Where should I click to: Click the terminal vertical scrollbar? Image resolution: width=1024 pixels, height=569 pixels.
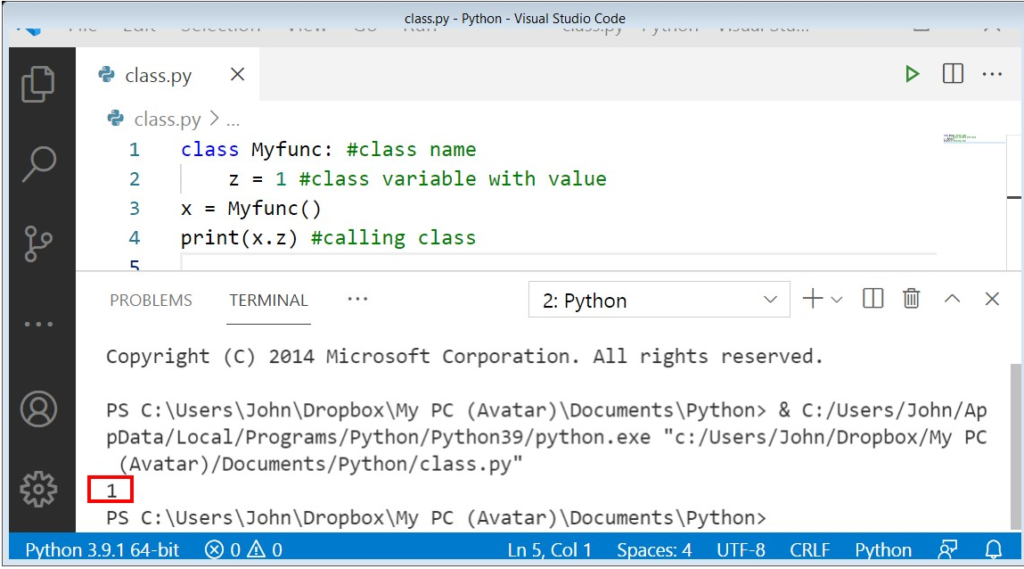[x=1015, y=446]
